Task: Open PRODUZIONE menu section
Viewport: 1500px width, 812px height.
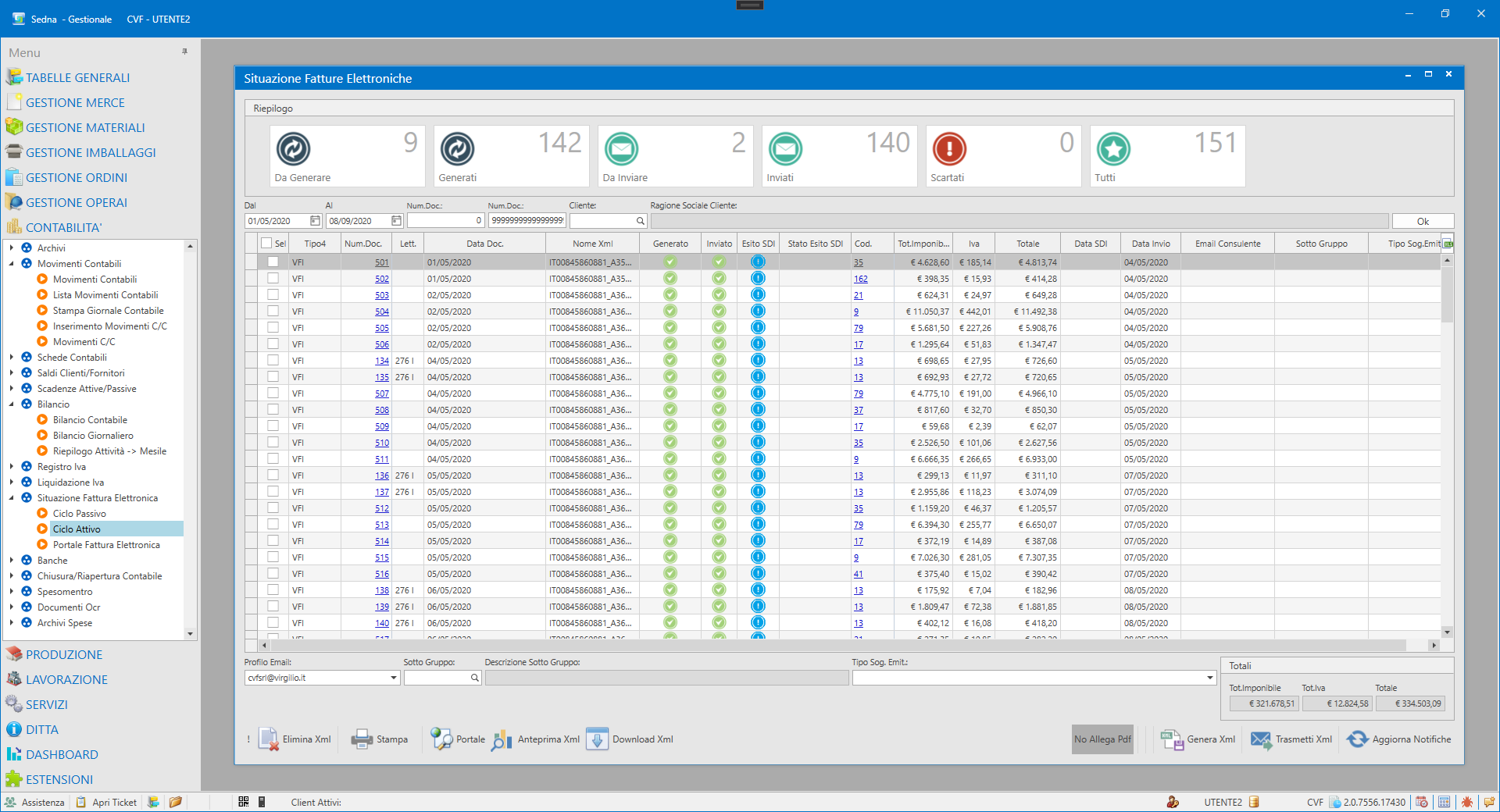Action: [64, 654]
